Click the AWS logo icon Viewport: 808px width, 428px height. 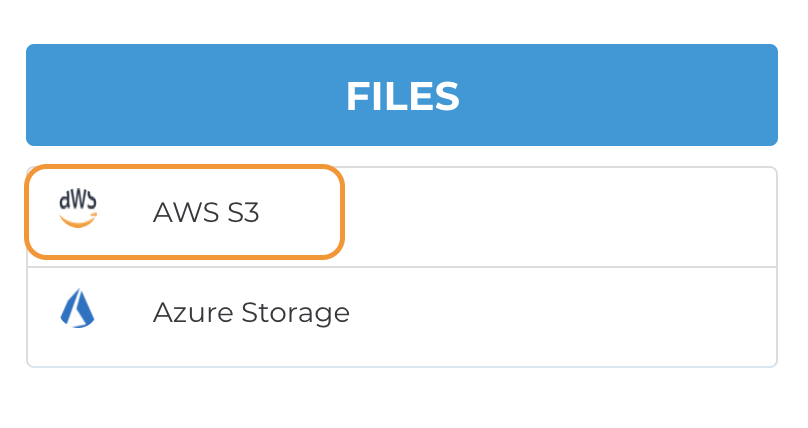78,209
